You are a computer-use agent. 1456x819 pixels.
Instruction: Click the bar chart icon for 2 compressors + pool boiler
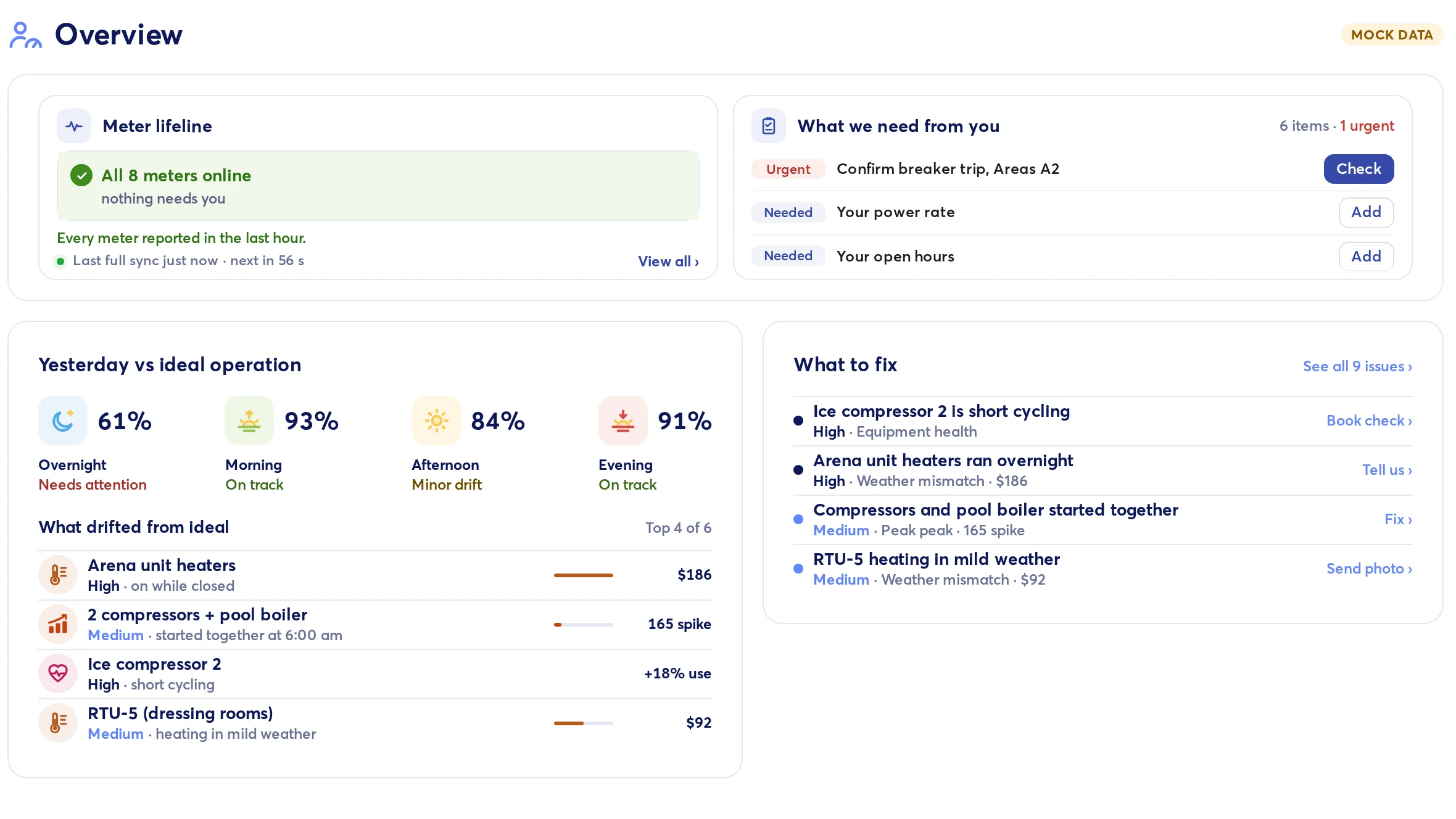[58, 624]
